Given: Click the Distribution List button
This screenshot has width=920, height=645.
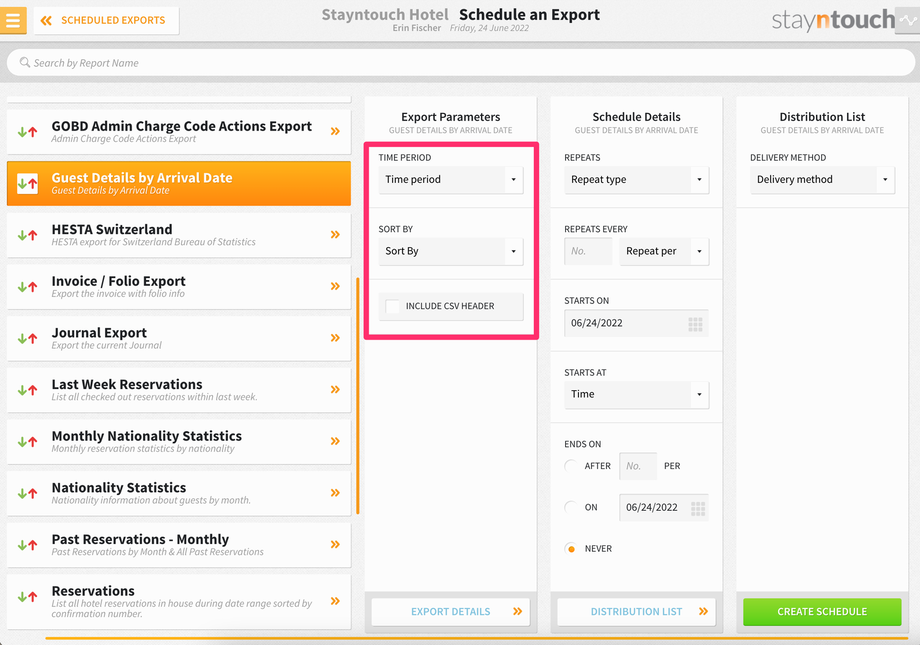Looking at the screenshot, I should click(x=637, y=612).
